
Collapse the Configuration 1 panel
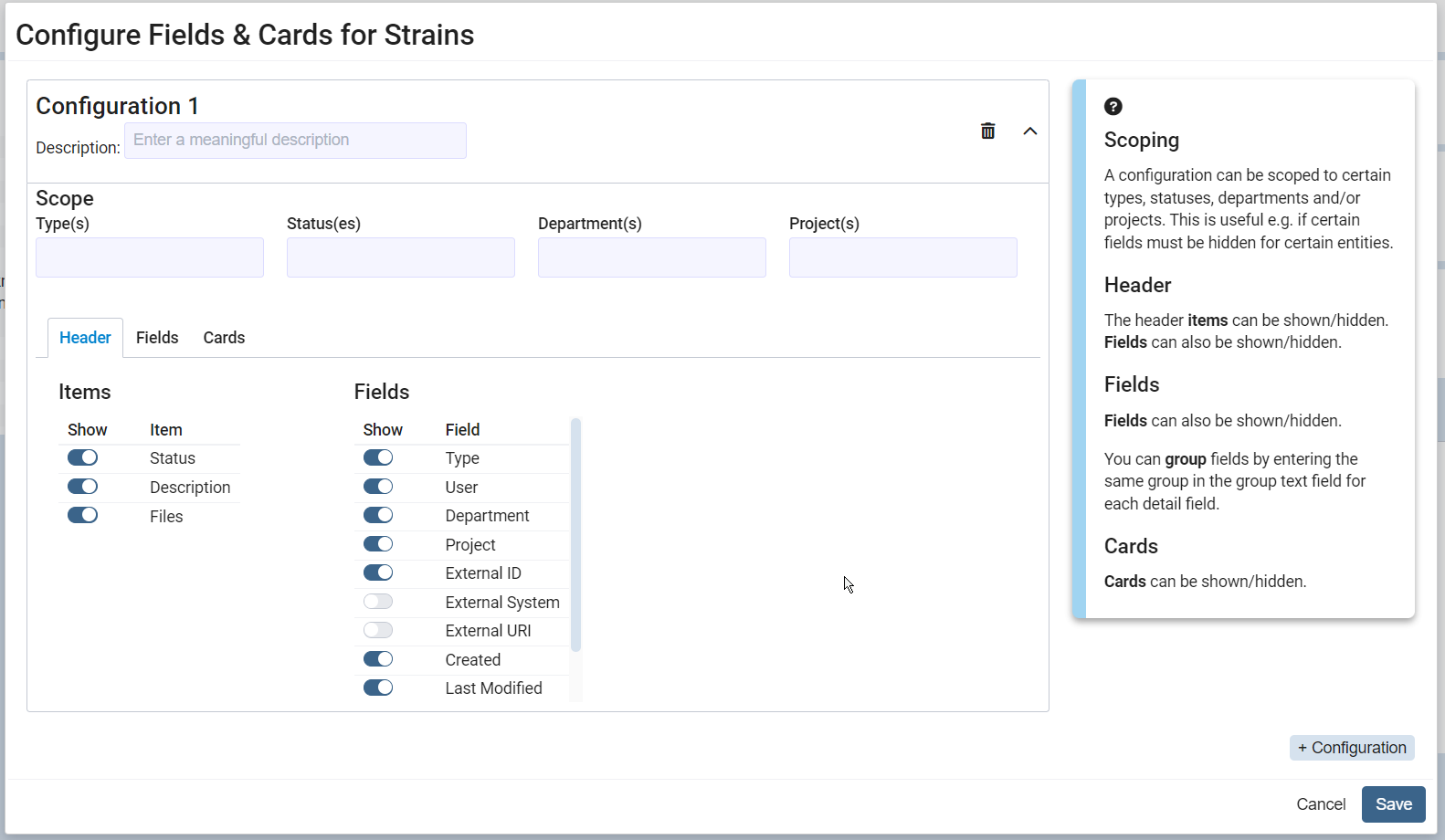coord(1029,131)
